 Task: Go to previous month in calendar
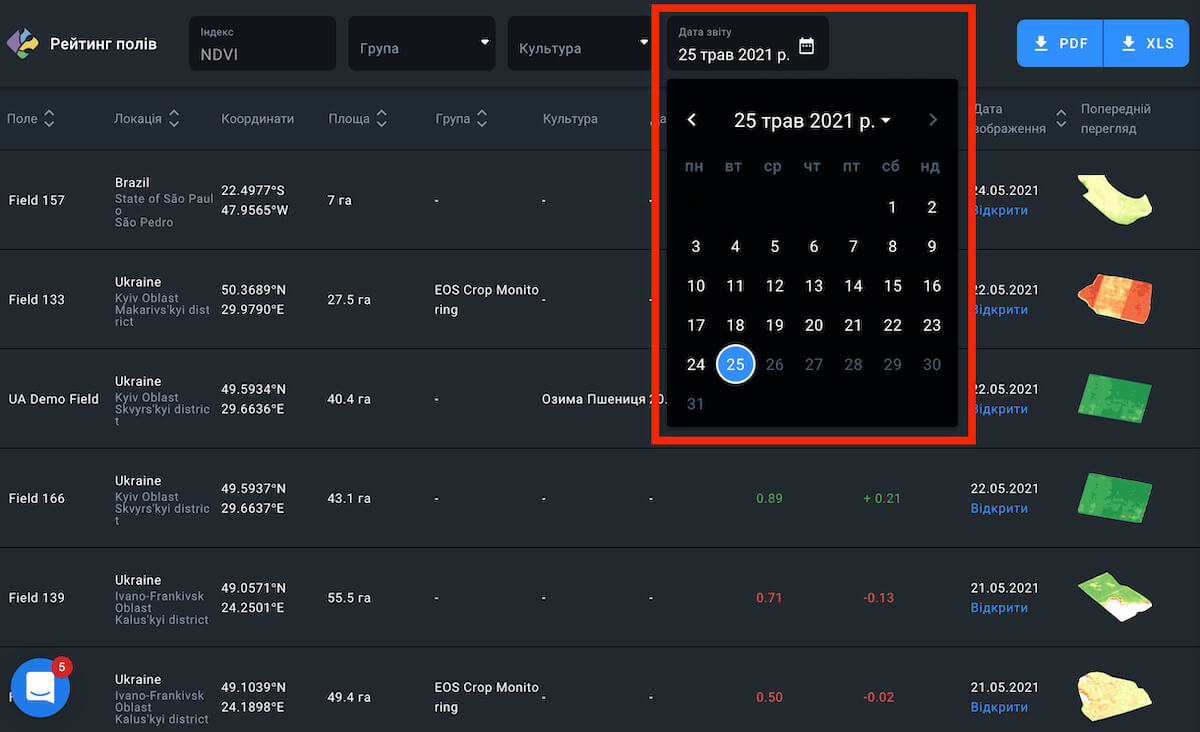(691, 120)
